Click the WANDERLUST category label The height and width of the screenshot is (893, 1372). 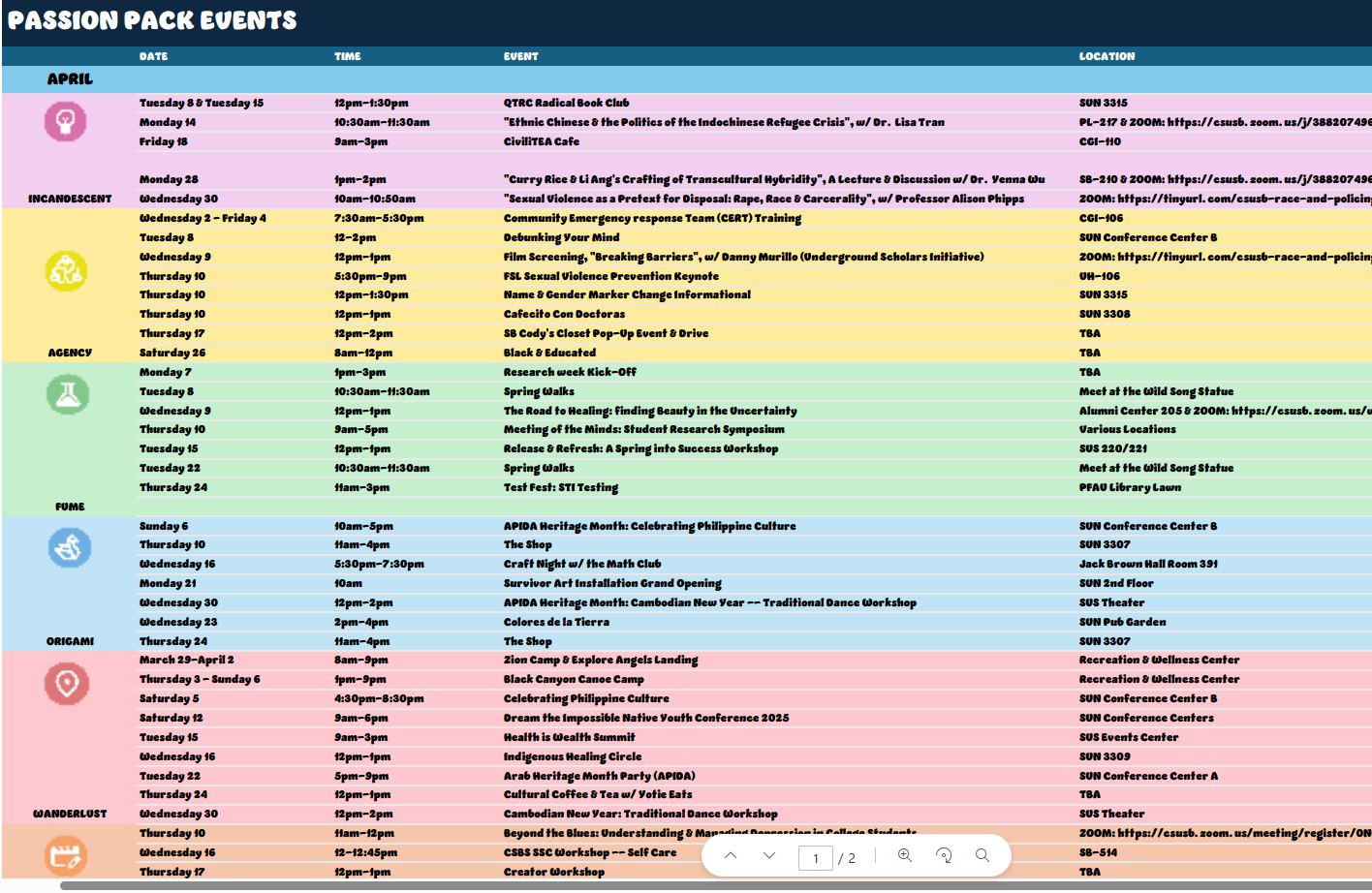[70, 814]
